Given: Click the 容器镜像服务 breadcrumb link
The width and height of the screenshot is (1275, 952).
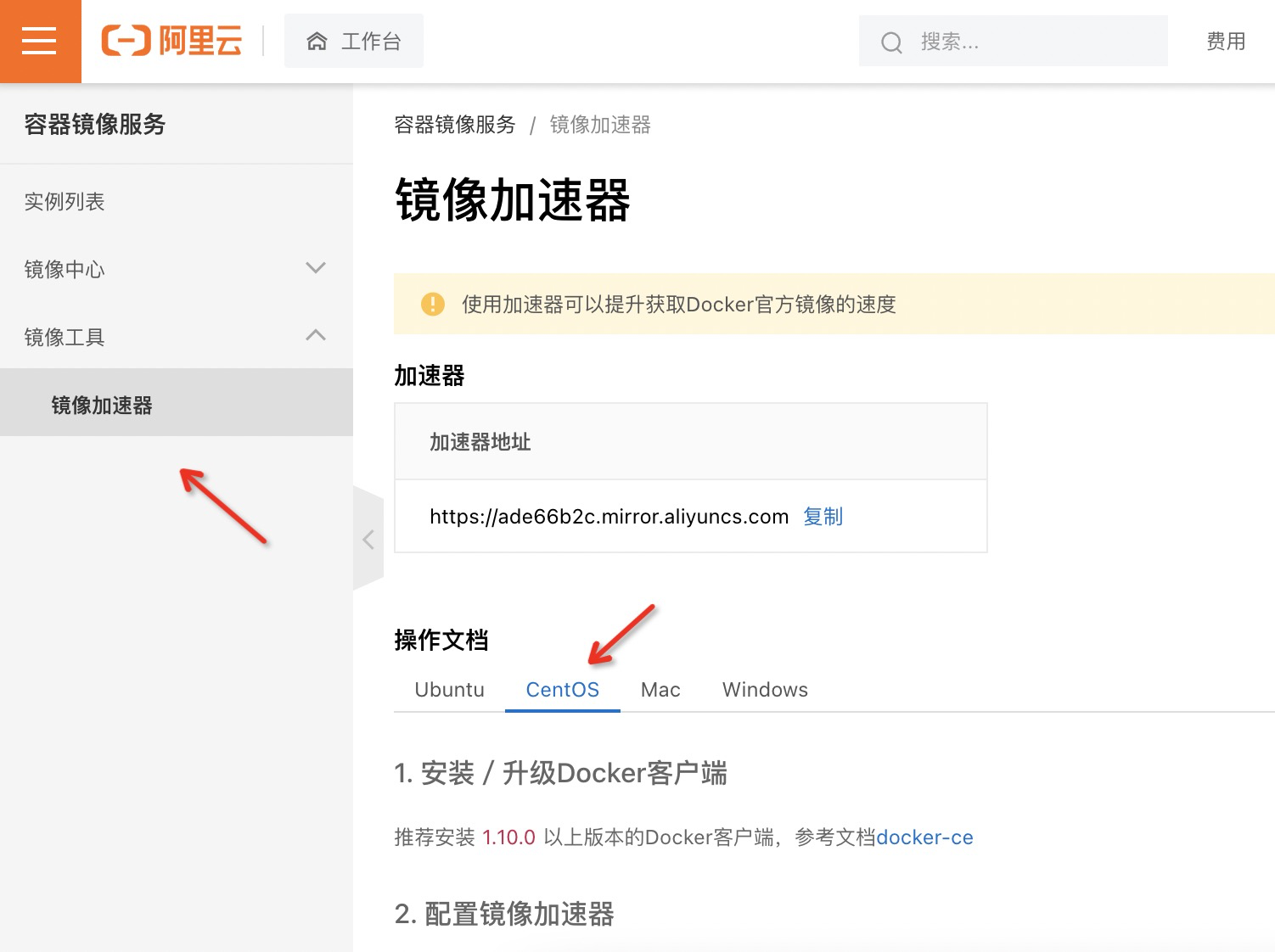Looking at the screenshot, I should [x=455, y=125].
